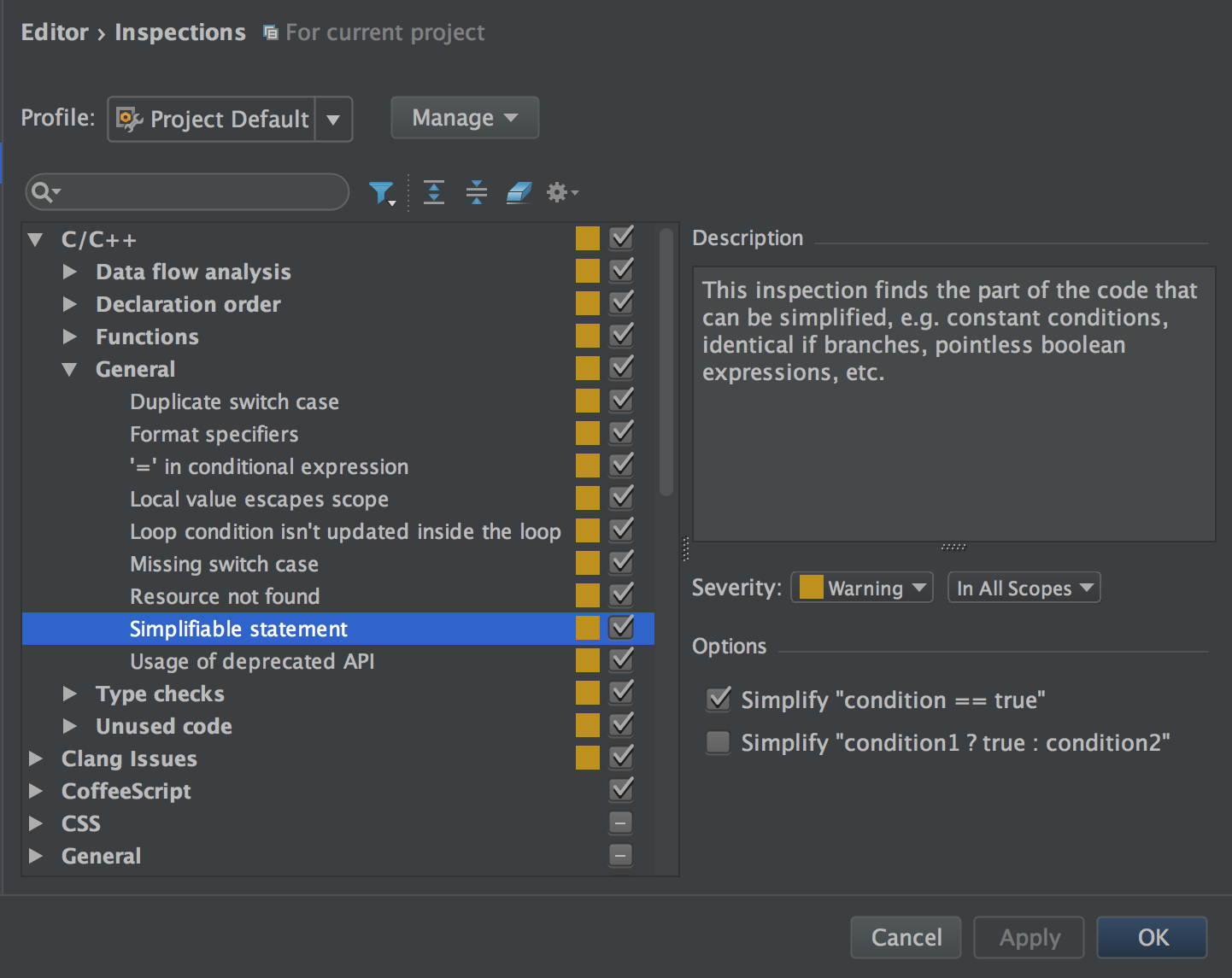The image size is (1232, 978).
Task: Select the Missing switch case inspection
Action: click(x=224, y=565)
